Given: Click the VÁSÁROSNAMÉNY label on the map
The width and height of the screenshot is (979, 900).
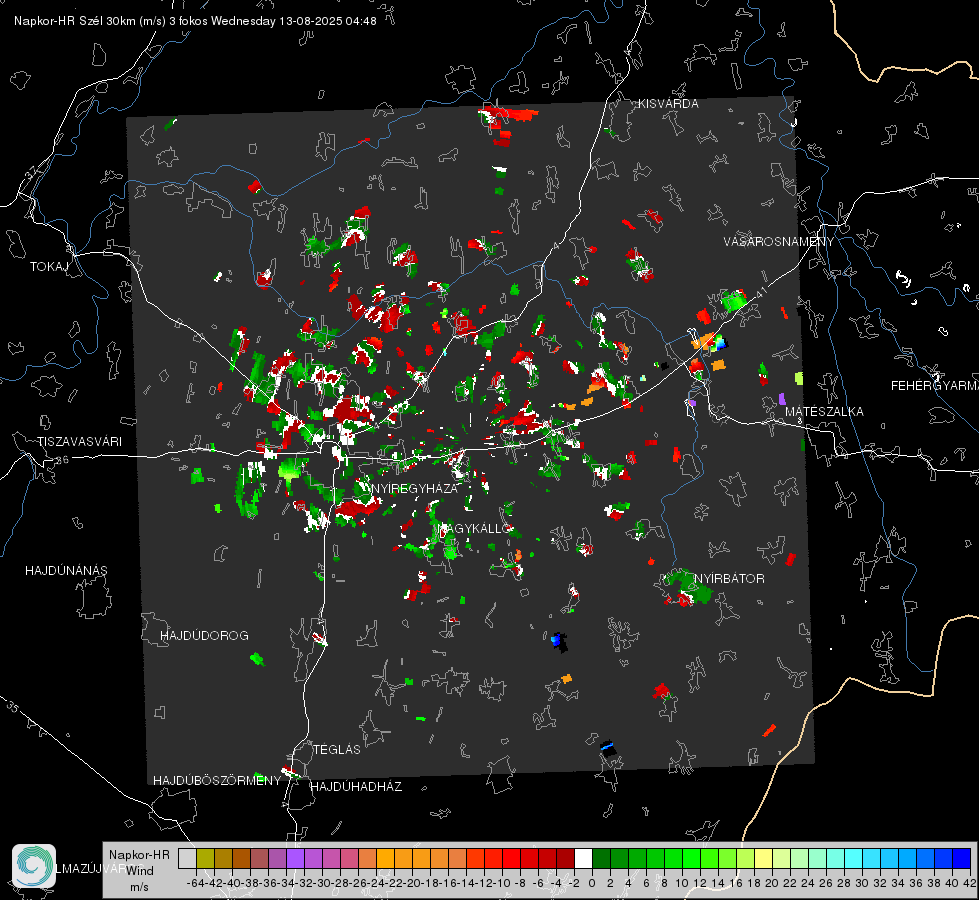Looking at the screenshot, I should pos(779,242).
